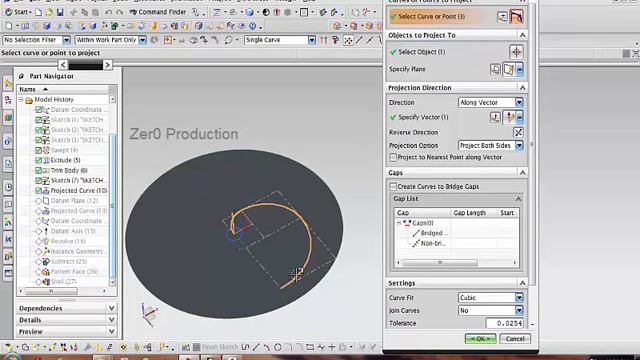Click navigator scroll-left arrow above Part Navigator
The image size is (640, 360).
click(62, 64)
